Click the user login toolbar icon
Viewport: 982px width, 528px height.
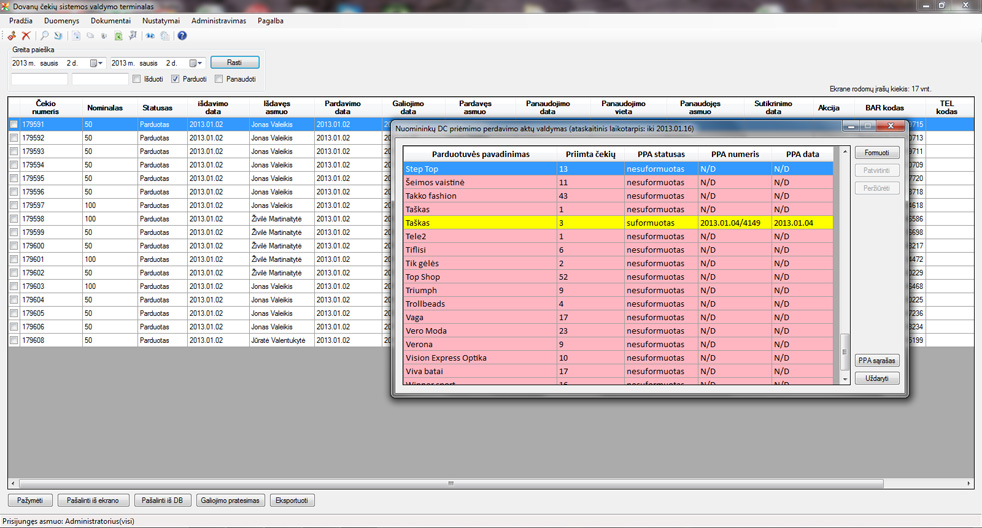12,36
